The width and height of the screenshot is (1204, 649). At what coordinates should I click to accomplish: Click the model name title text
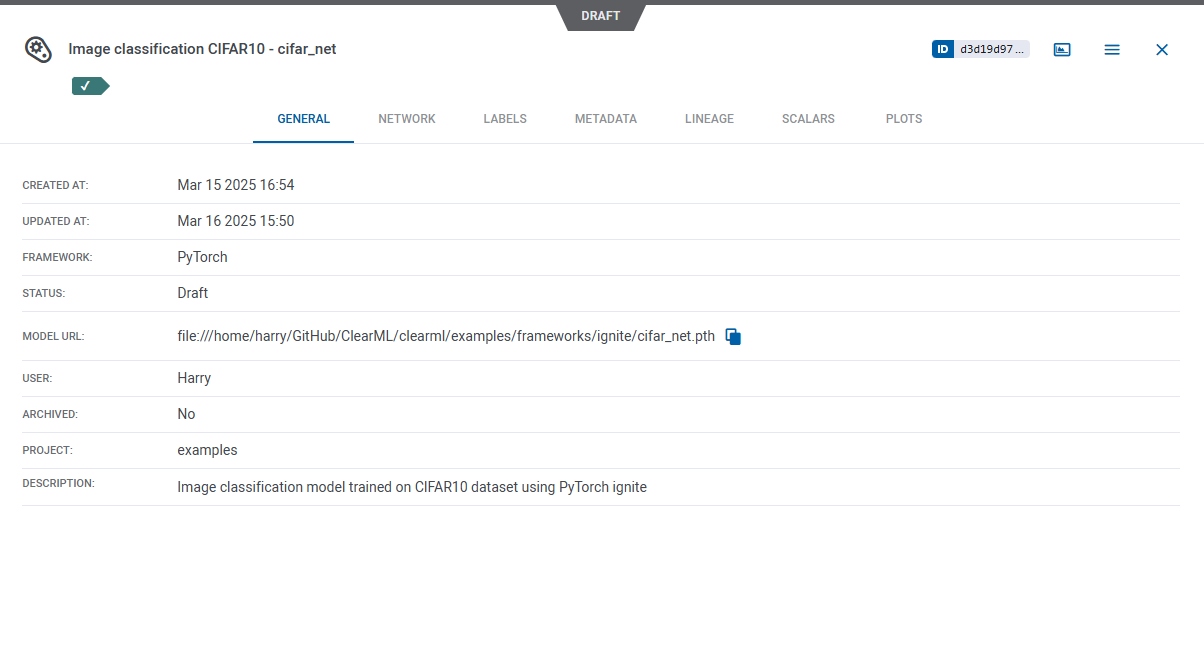202,49
